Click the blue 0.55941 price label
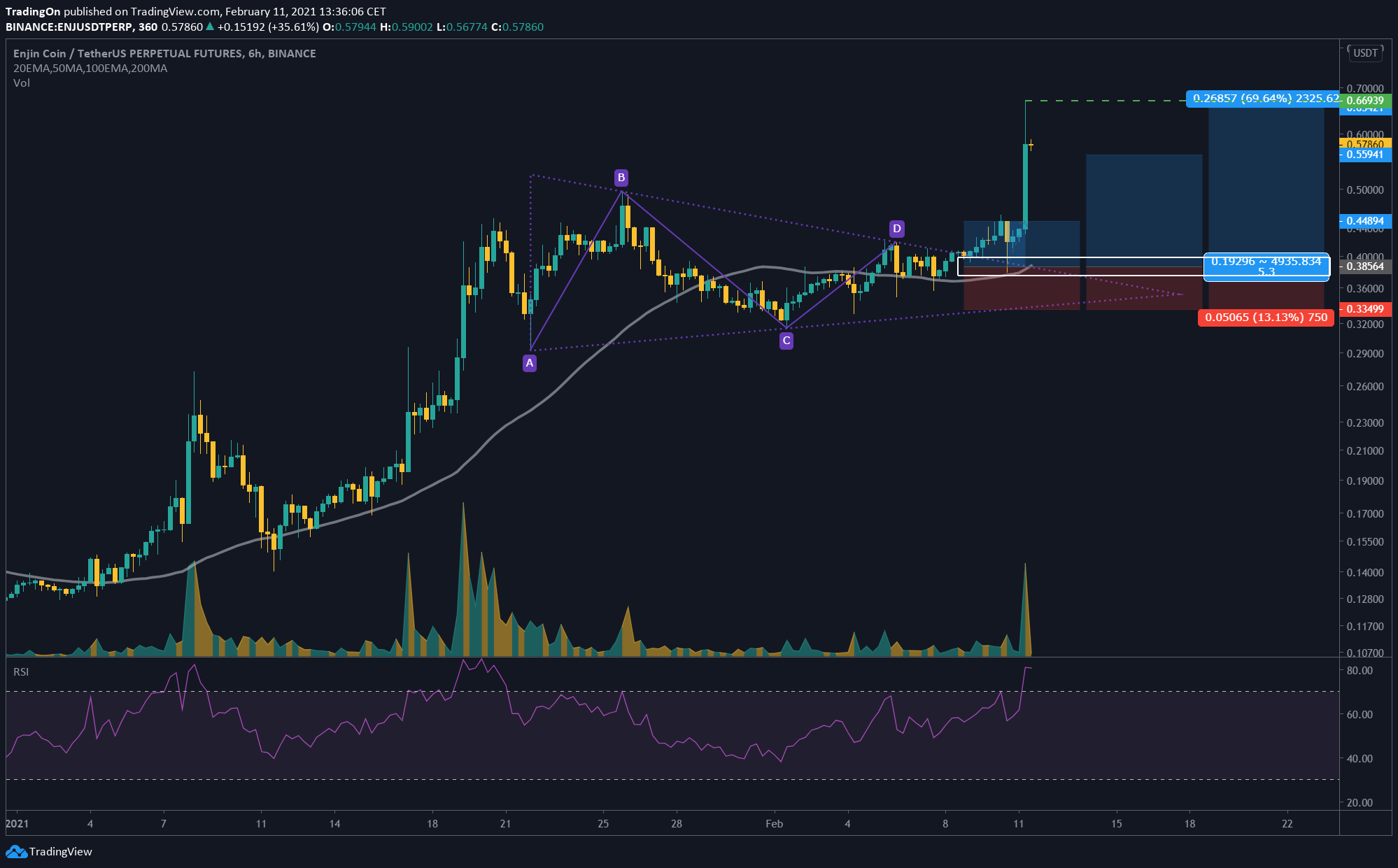The image size is (1398, 868). (x=1365, y=155)
